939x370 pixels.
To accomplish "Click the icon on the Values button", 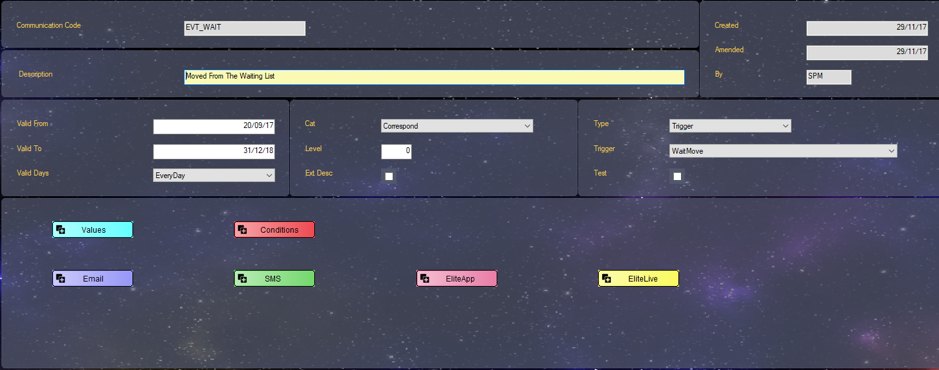I will 60,230.
